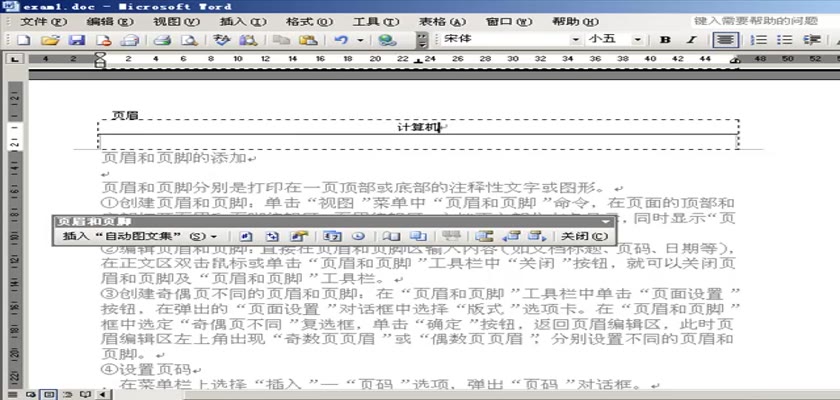Undo the last action
840x400 pixels.
coord(341,40)
